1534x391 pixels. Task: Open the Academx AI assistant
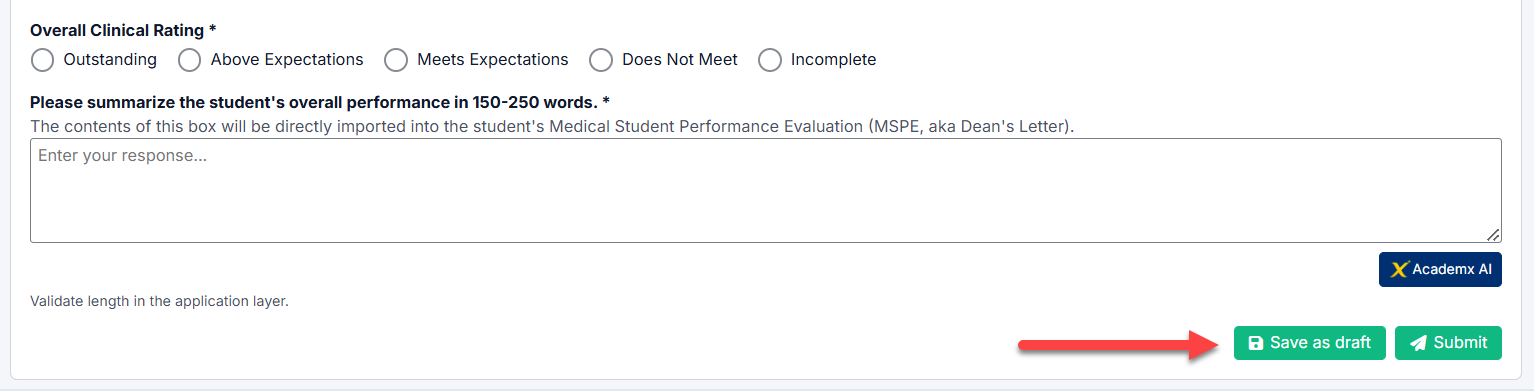click(1440, 269)
